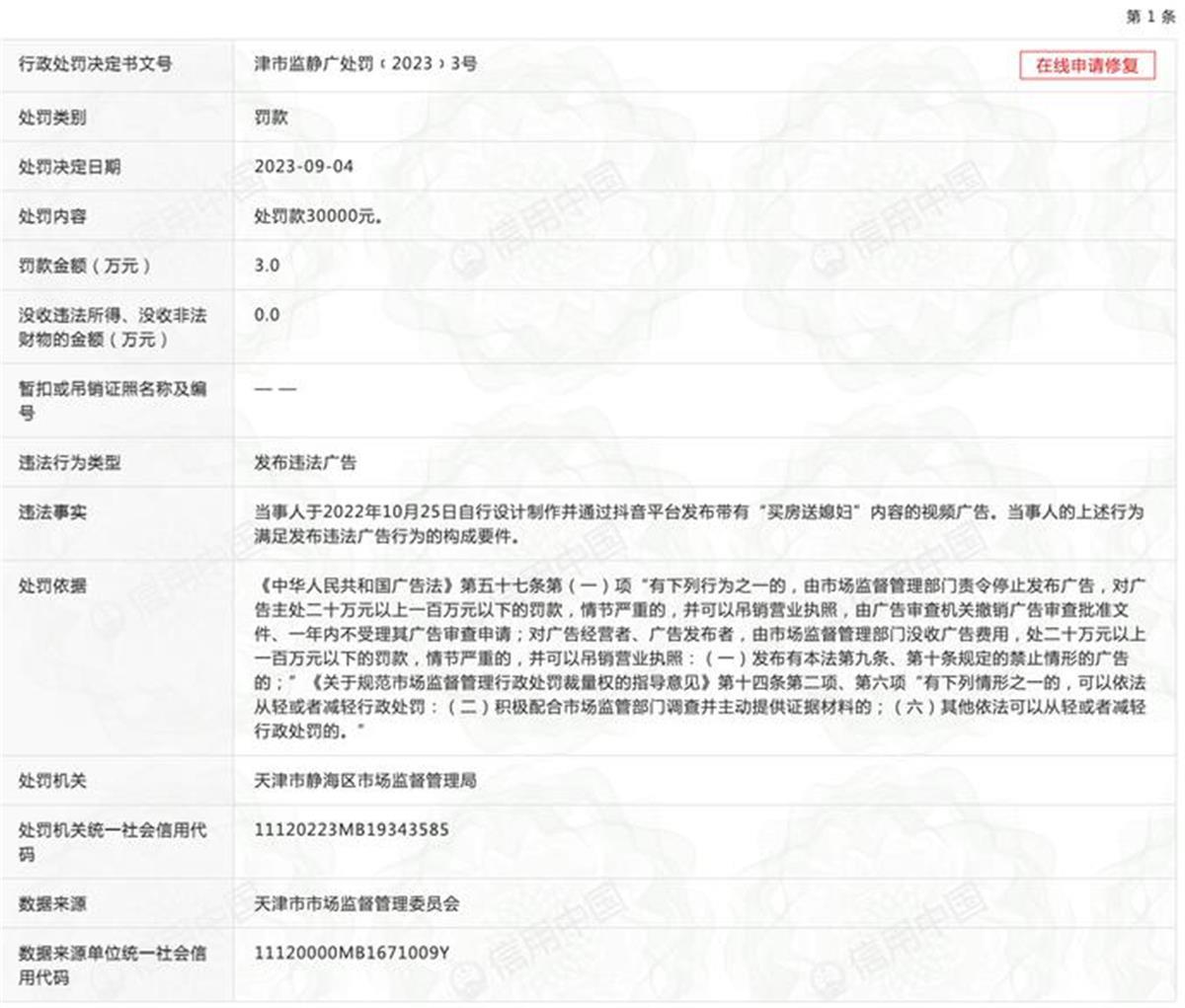Select the 处罚依据 legal basis paragraph
The width and height of the screenshot is (1185, 1008).
point(592,657)
